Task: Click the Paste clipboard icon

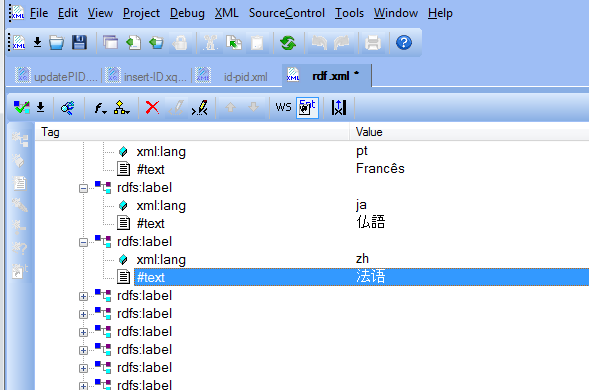Action: tap(257, 42)
